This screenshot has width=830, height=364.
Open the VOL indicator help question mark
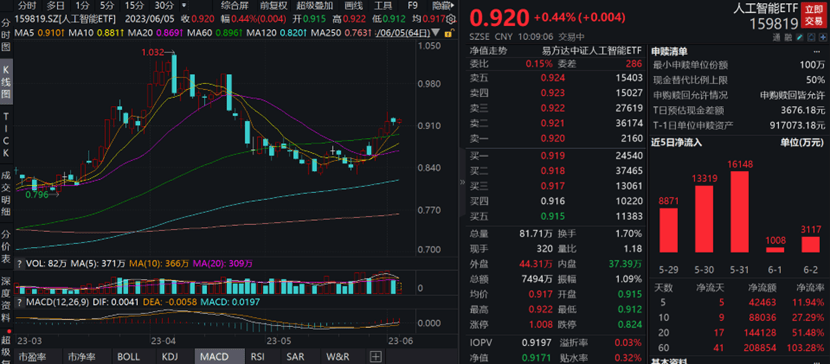click(x=20, y=263)
